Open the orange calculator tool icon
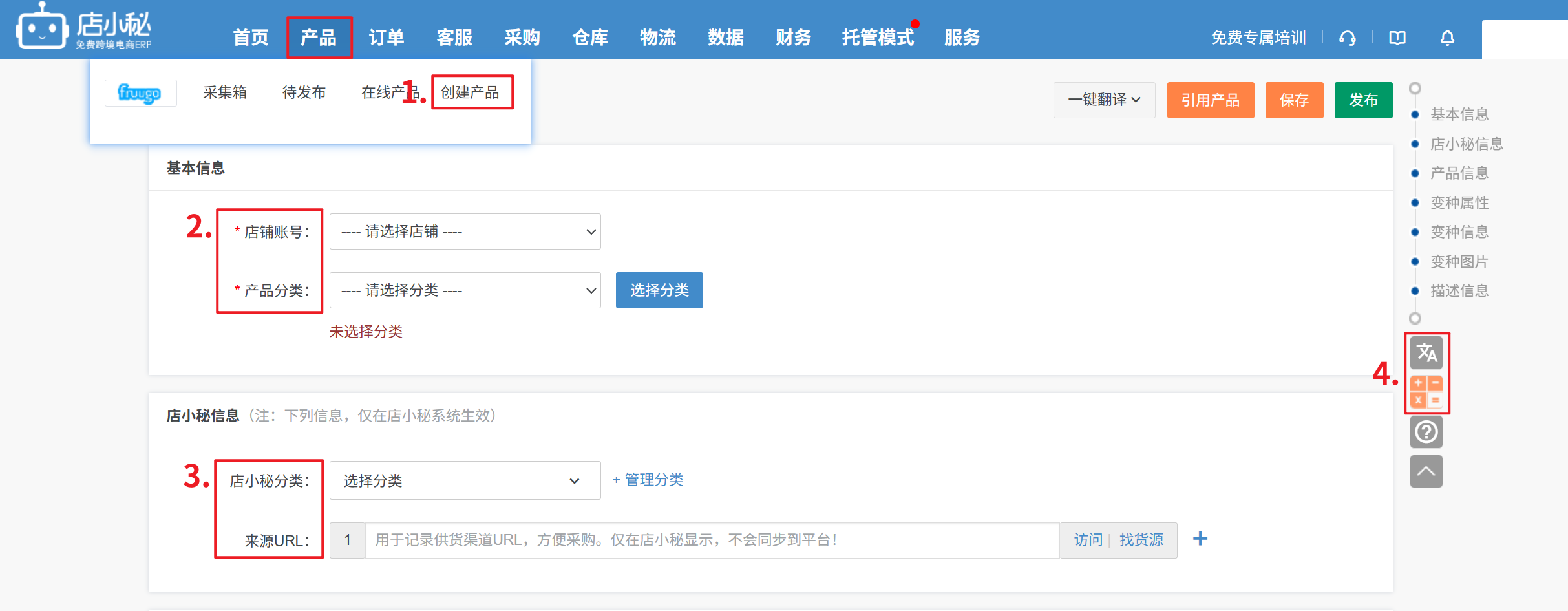The height and width of the screenshot is (611, 1568). point(1426,392)
